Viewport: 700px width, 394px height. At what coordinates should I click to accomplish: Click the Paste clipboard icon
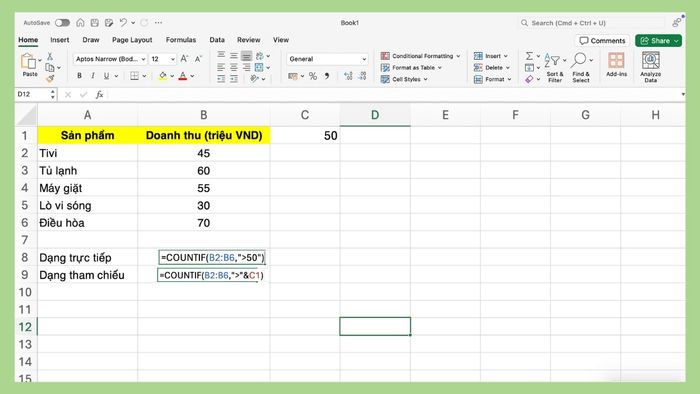29,61
